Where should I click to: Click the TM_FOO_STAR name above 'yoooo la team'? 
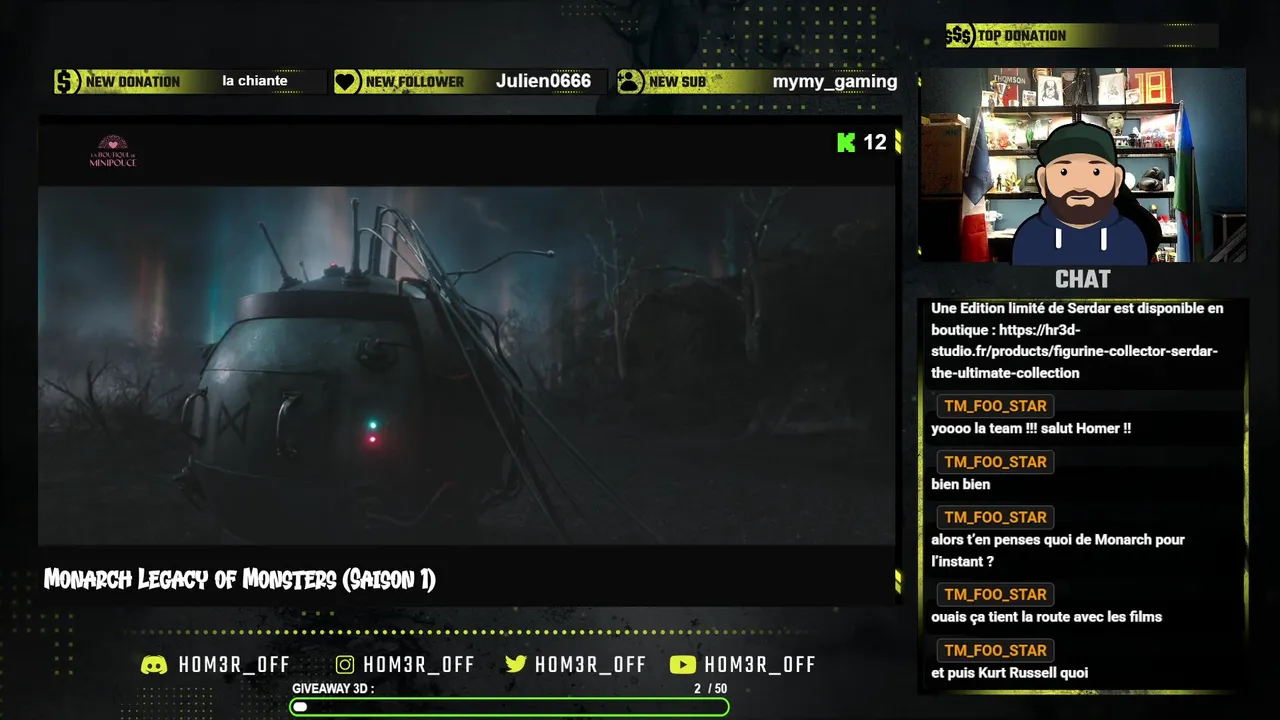click(995, 406)
